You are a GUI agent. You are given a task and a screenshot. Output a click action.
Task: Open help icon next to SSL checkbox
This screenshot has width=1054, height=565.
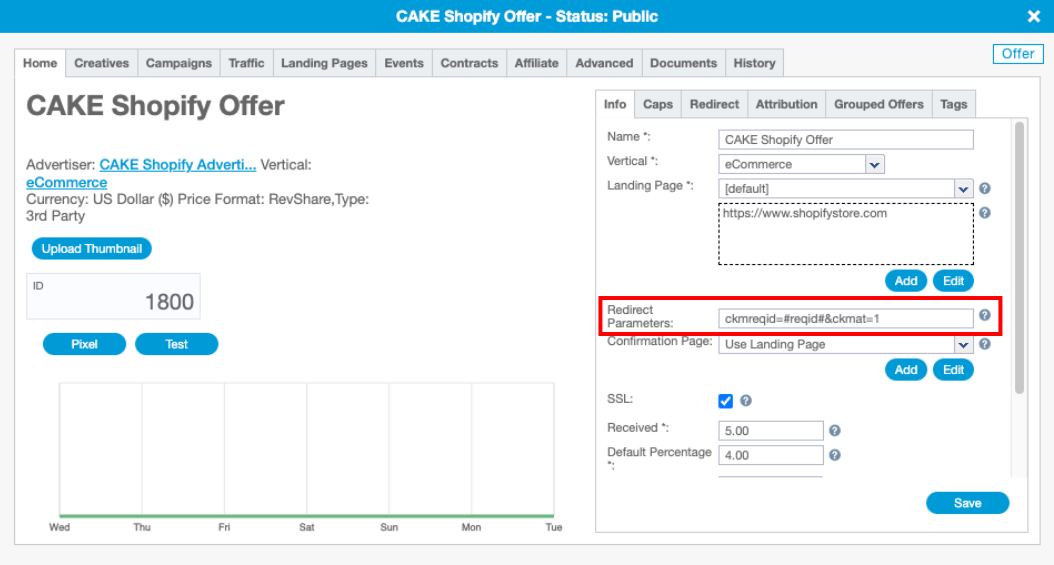pyautogui.click(x=745, y=400)
